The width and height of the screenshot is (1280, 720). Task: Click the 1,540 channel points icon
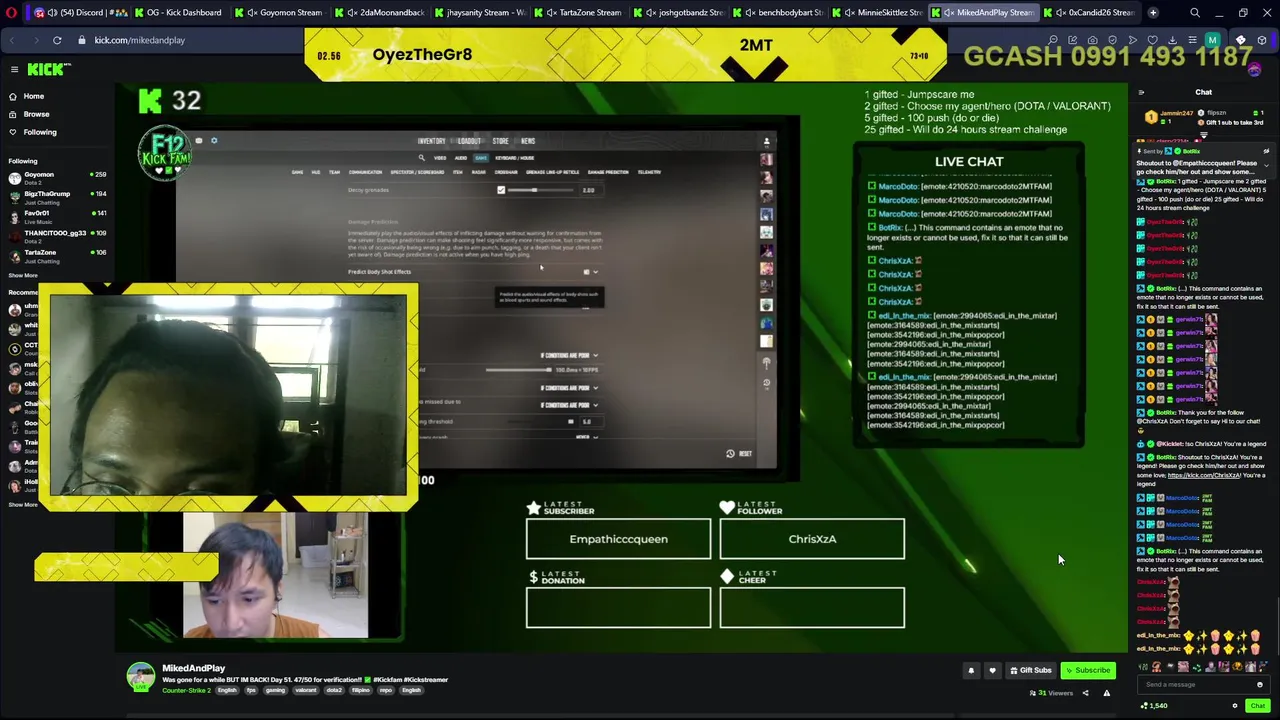(x=1145, y=706)
